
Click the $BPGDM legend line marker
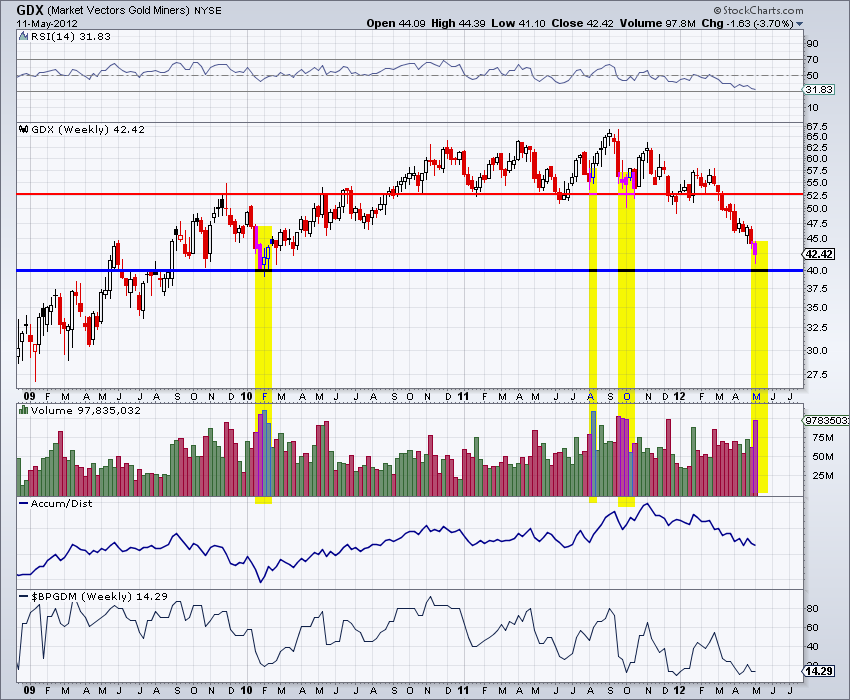pos(23,596)
